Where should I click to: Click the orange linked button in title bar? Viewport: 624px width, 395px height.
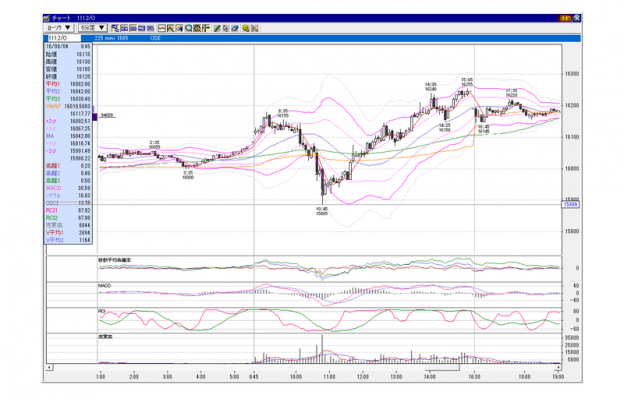point(565,18)
